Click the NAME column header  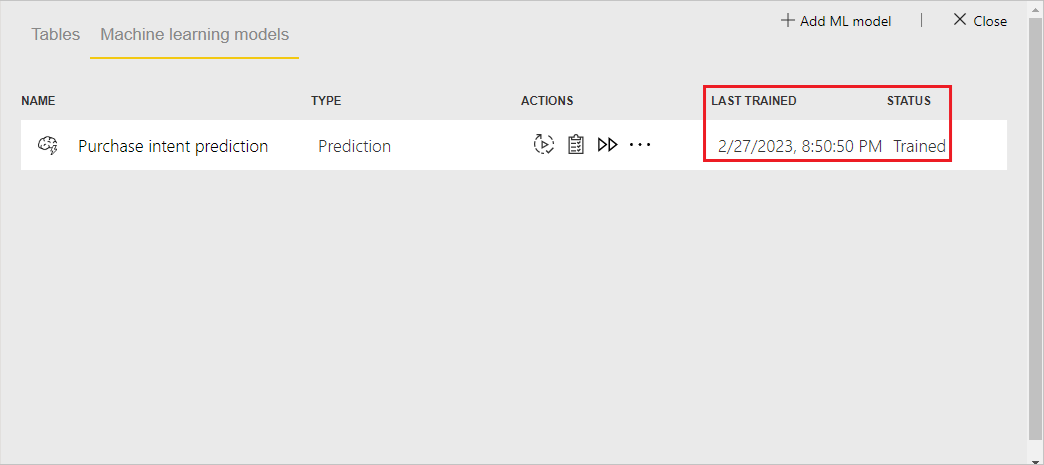38,101
